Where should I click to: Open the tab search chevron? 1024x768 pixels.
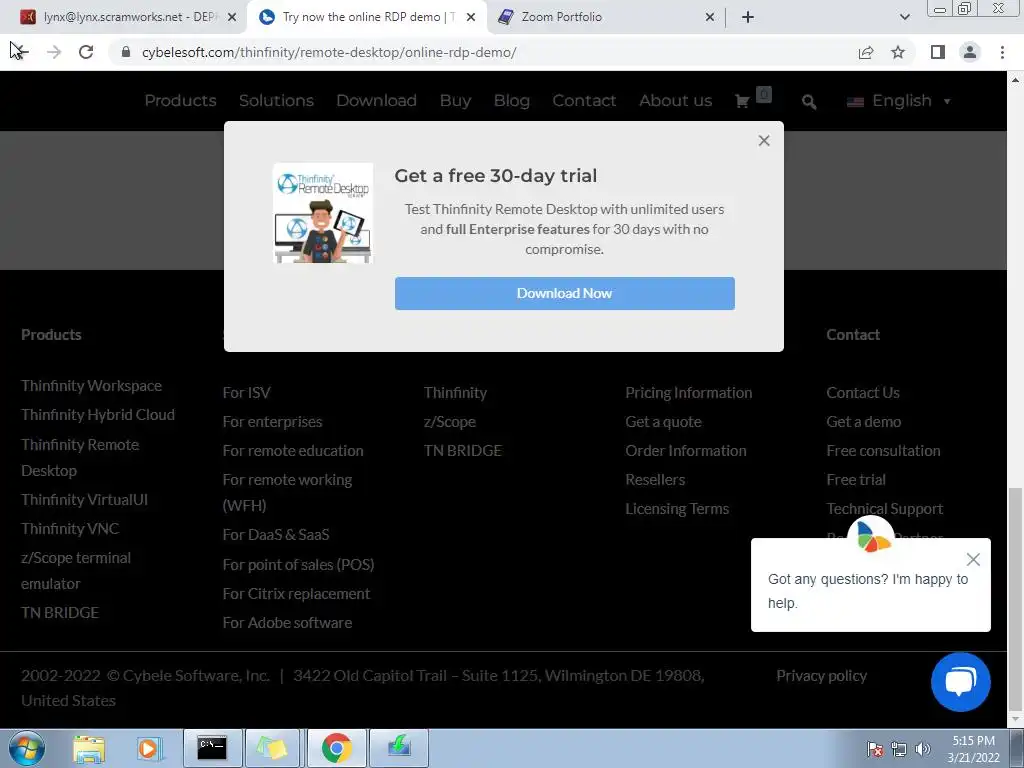[x=904, y=17]
